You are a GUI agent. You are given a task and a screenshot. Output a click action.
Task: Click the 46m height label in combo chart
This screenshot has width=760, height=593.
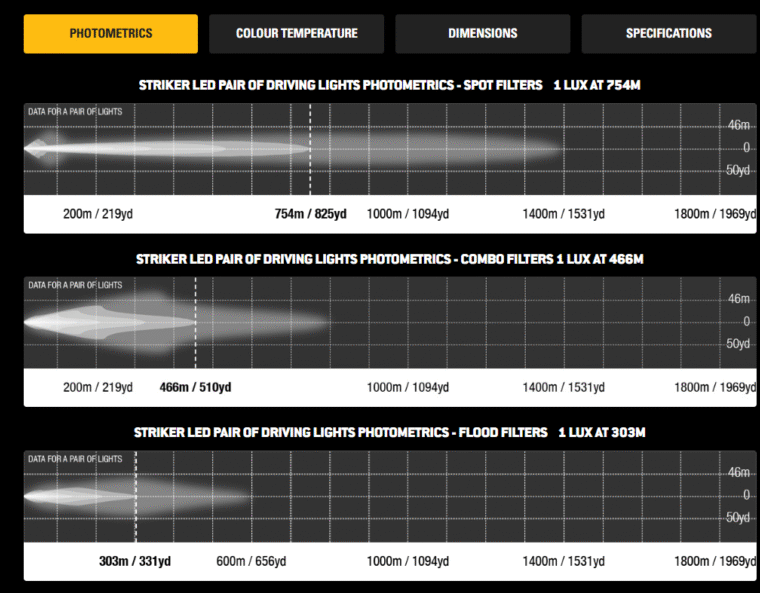click(x=739, y=299)
